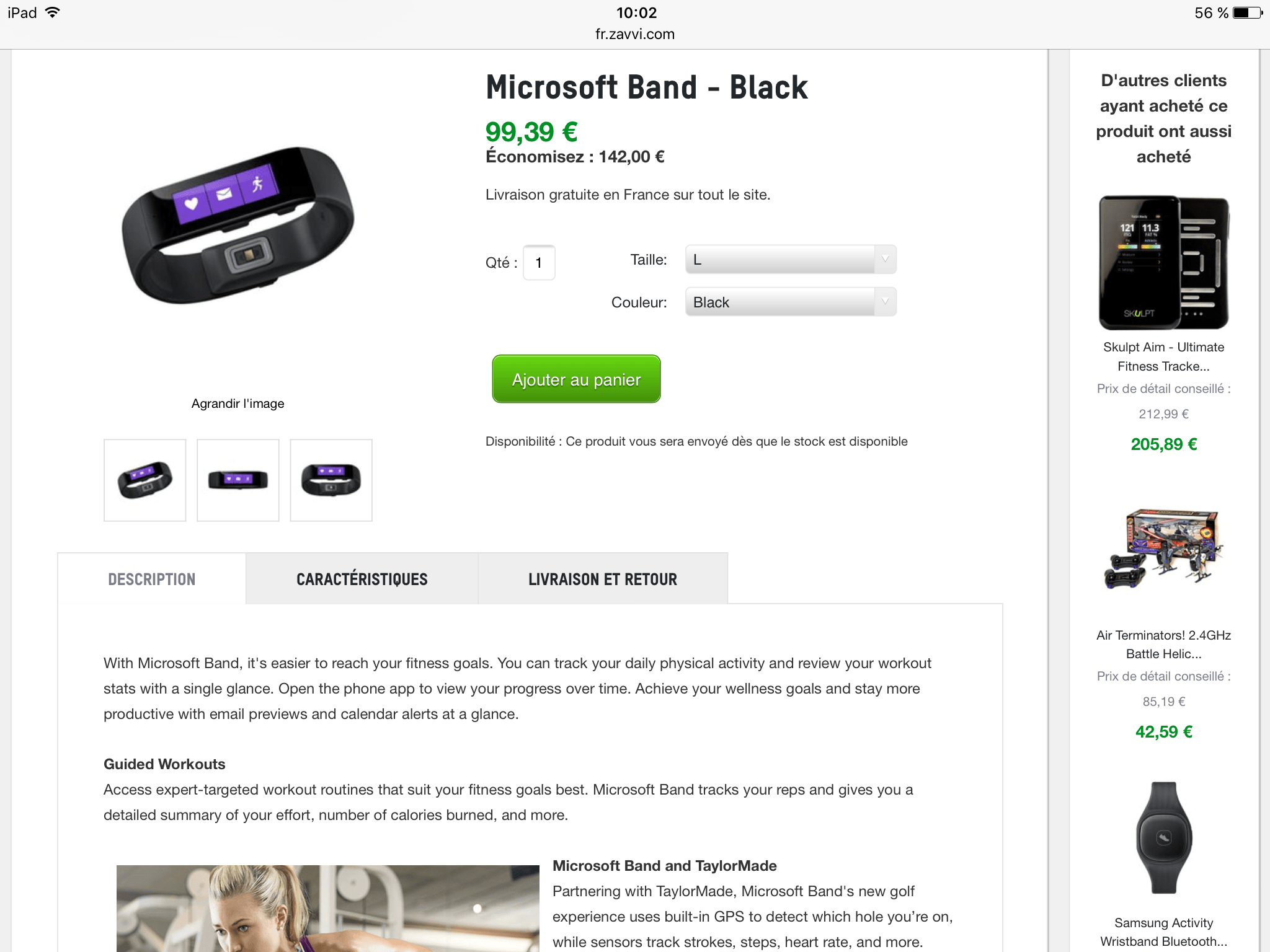Switch to the Caractéristiques tab
This screenshot has height=952, width=1270.
tap(362, 580)
